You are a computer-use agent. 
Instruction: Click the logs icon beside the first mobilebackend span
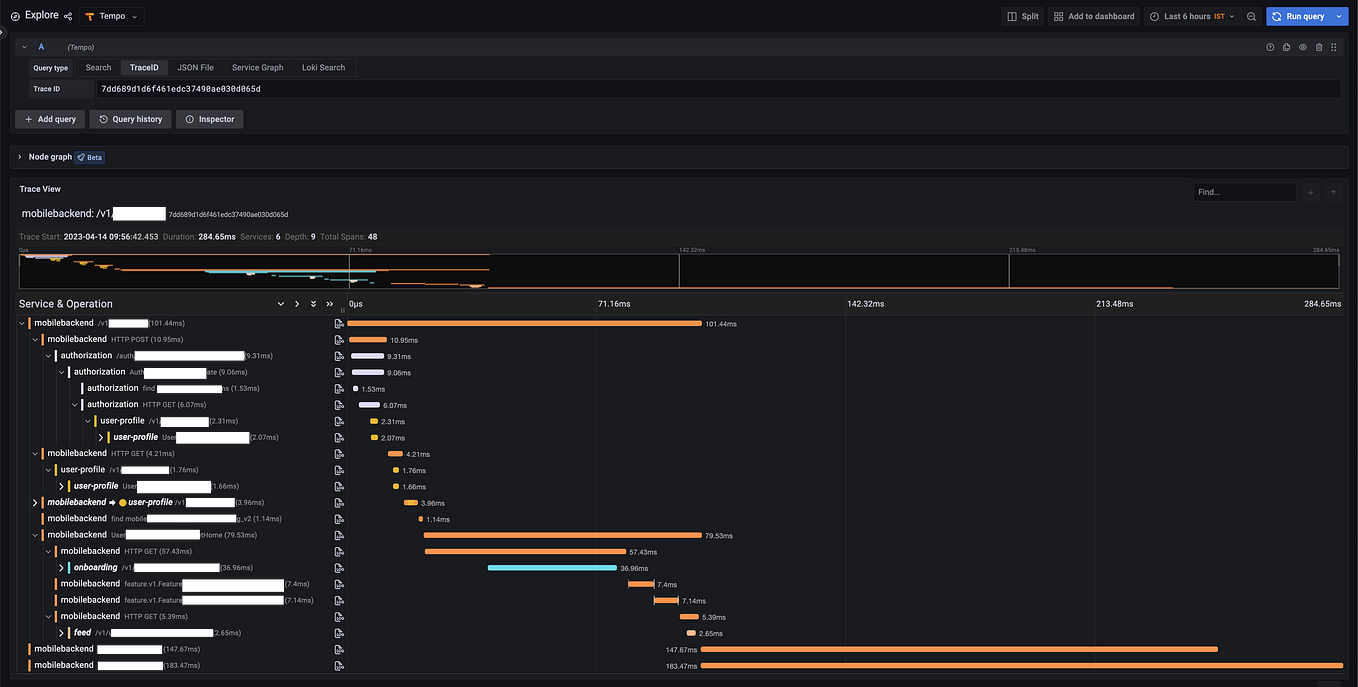pos(339,322)
